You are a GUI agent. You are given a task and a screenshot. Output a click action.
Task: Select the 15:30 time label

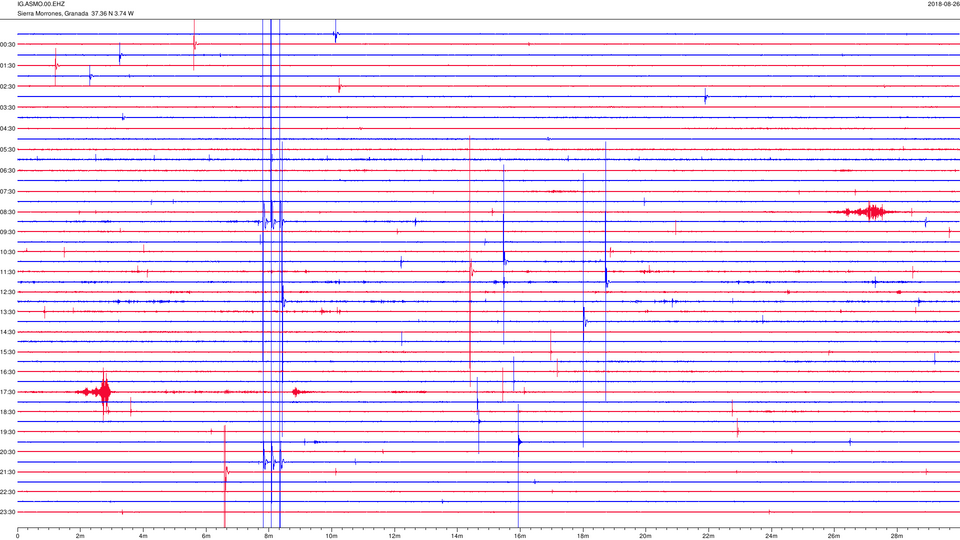pos(7,352)
